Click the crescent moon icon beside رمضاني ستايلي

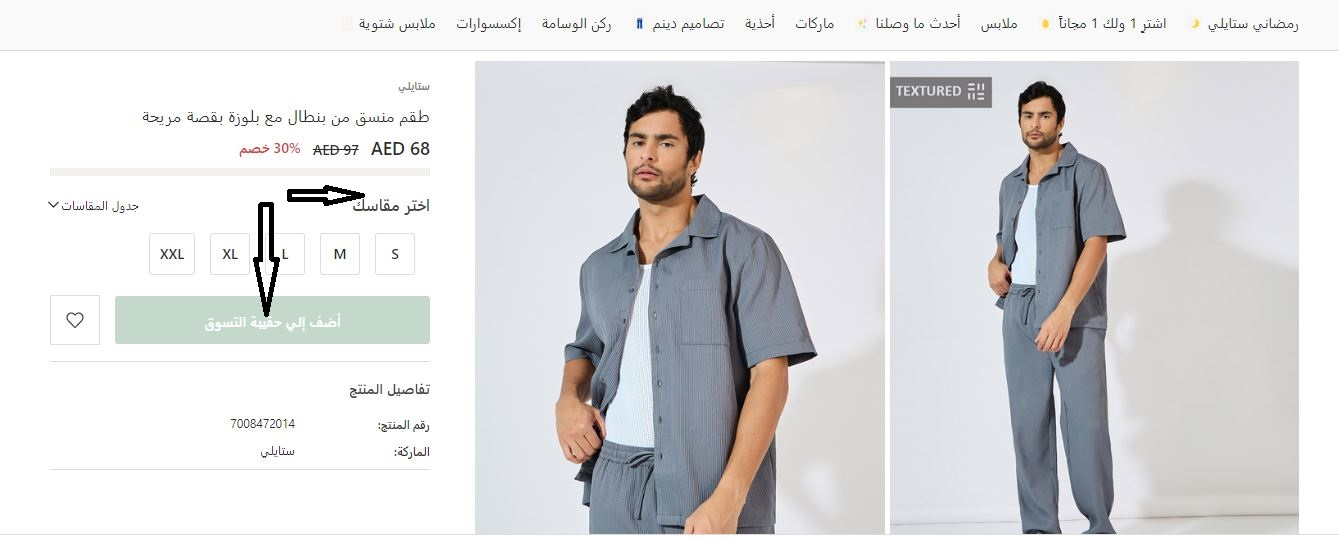click(x=1194, y=23)
